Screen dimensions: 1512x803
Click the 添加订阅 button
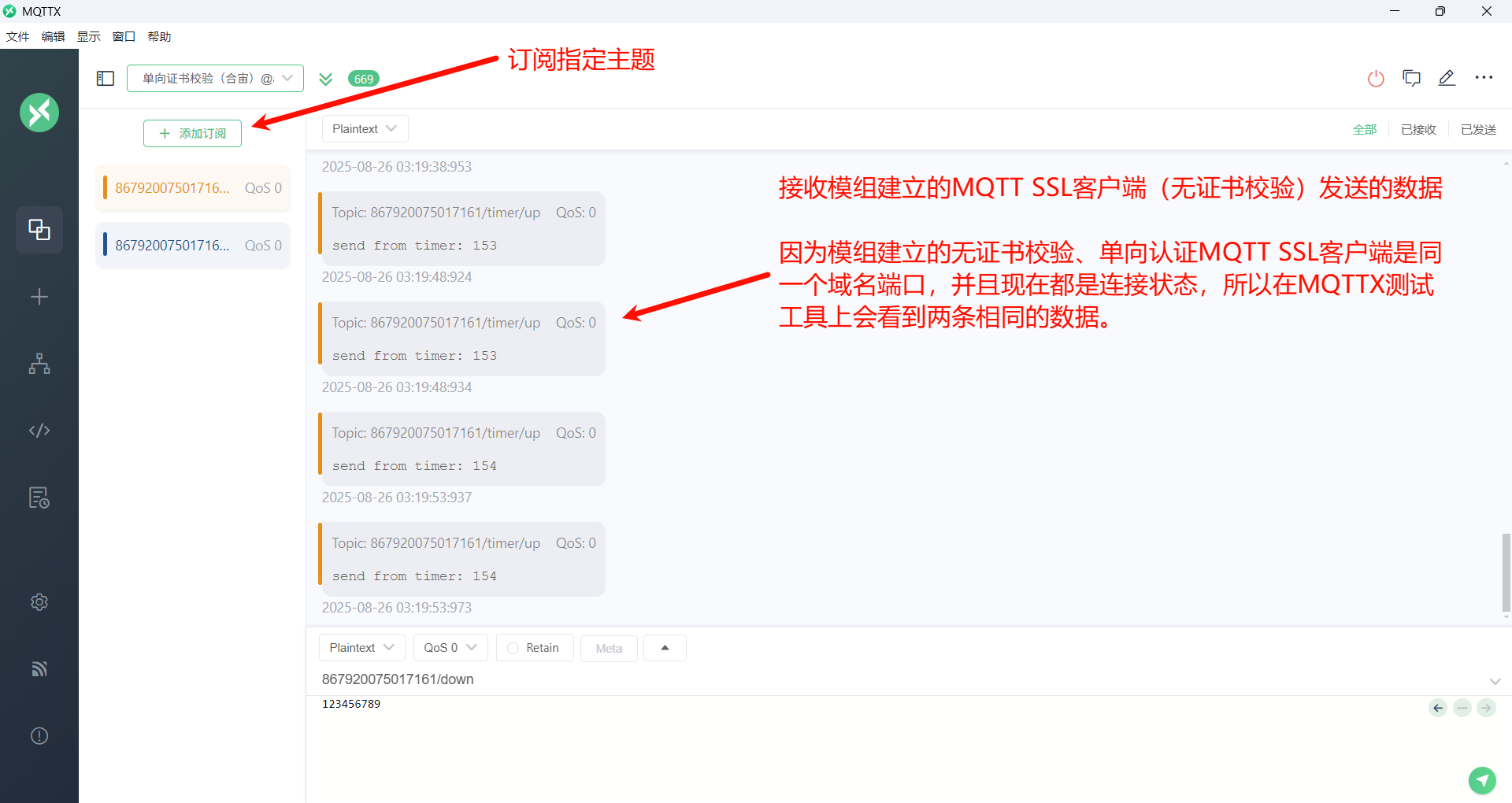[x=192, y=134]
